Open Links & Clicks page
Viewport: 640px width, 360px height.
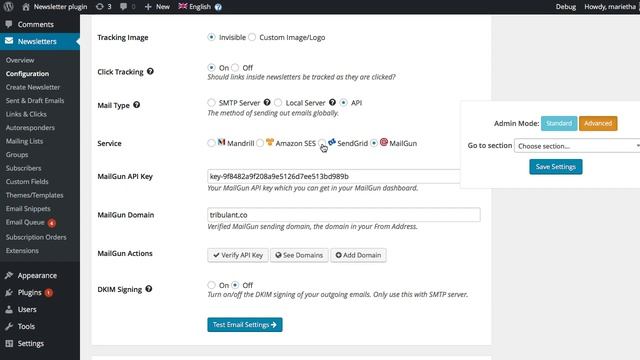[x=26, y=114]
